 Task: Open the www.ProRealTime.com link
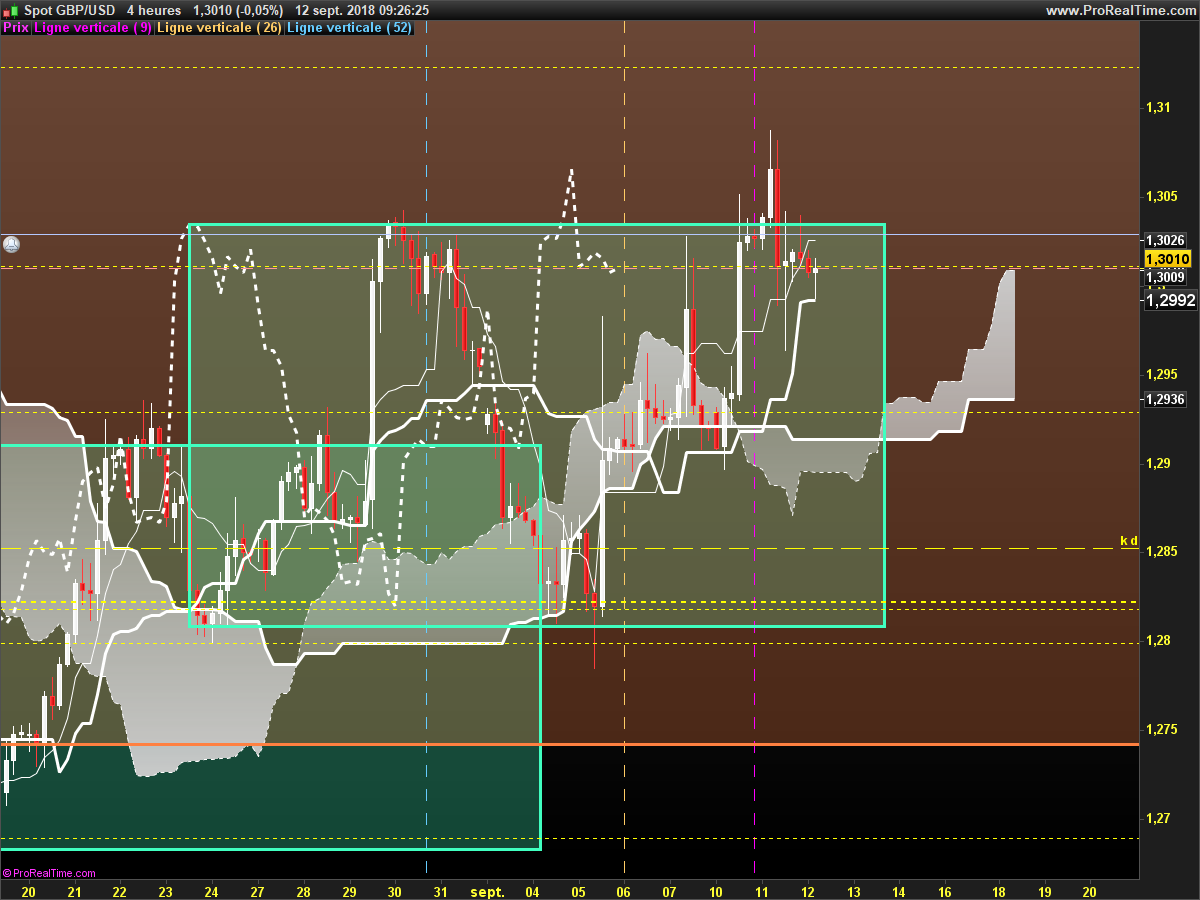tap(1120, 10)
